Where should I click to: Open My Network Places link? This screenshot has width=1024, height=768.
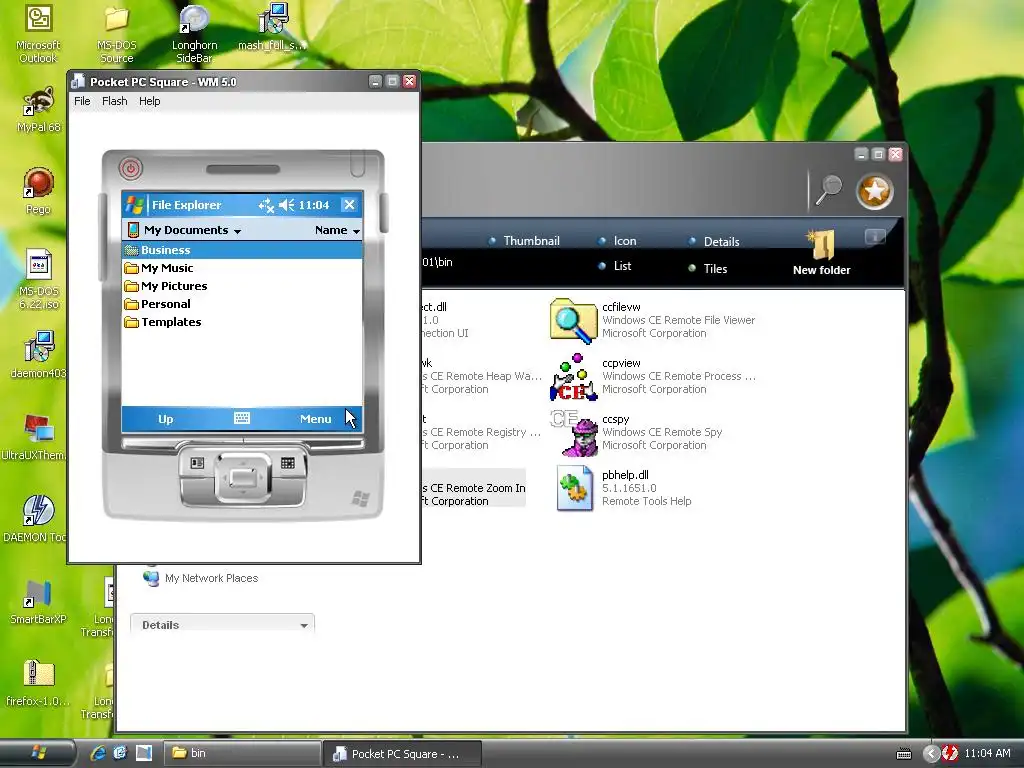point(201,578)
